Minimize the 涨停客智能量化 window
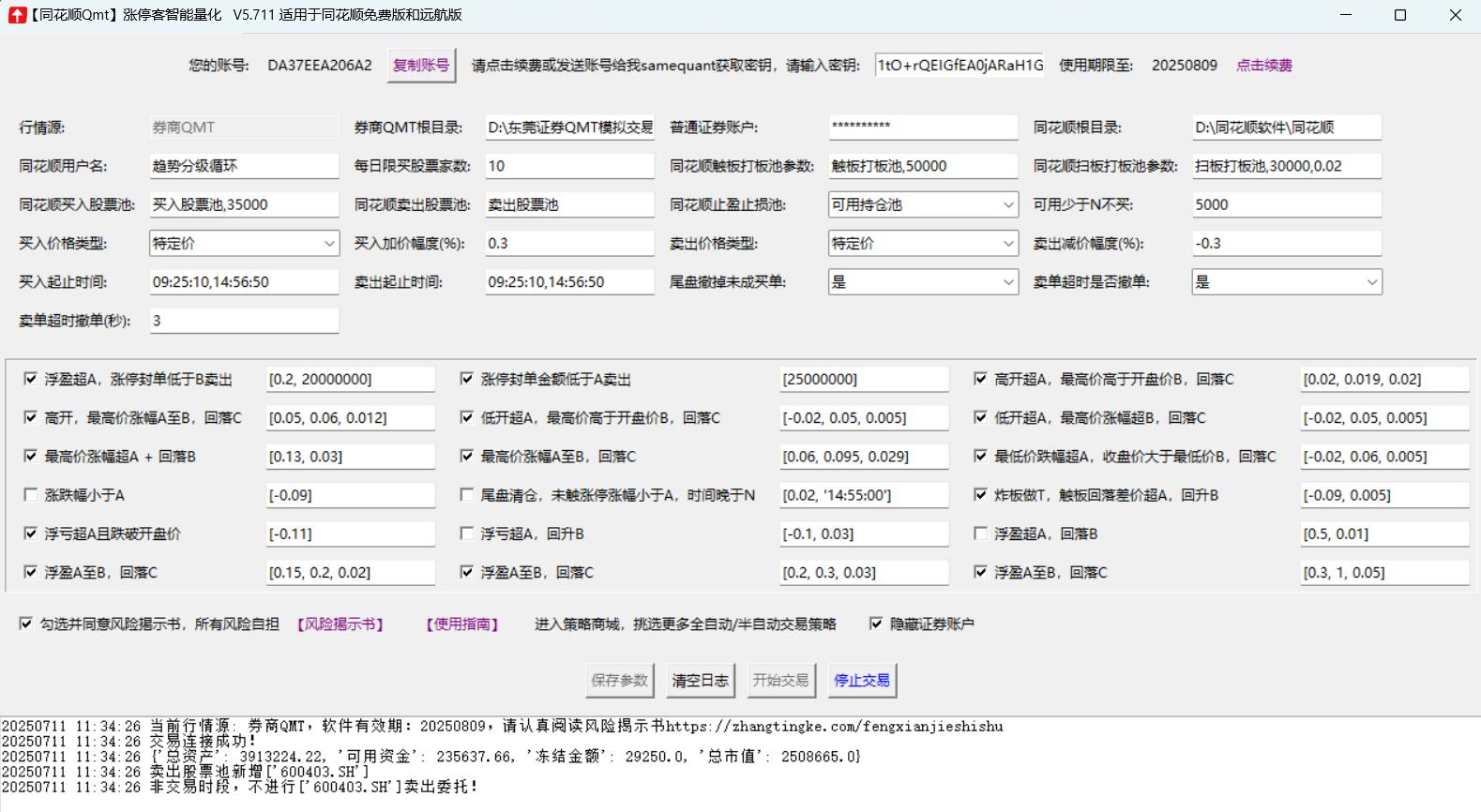This screenshot has height=812, width=1481. point(1346,15)
